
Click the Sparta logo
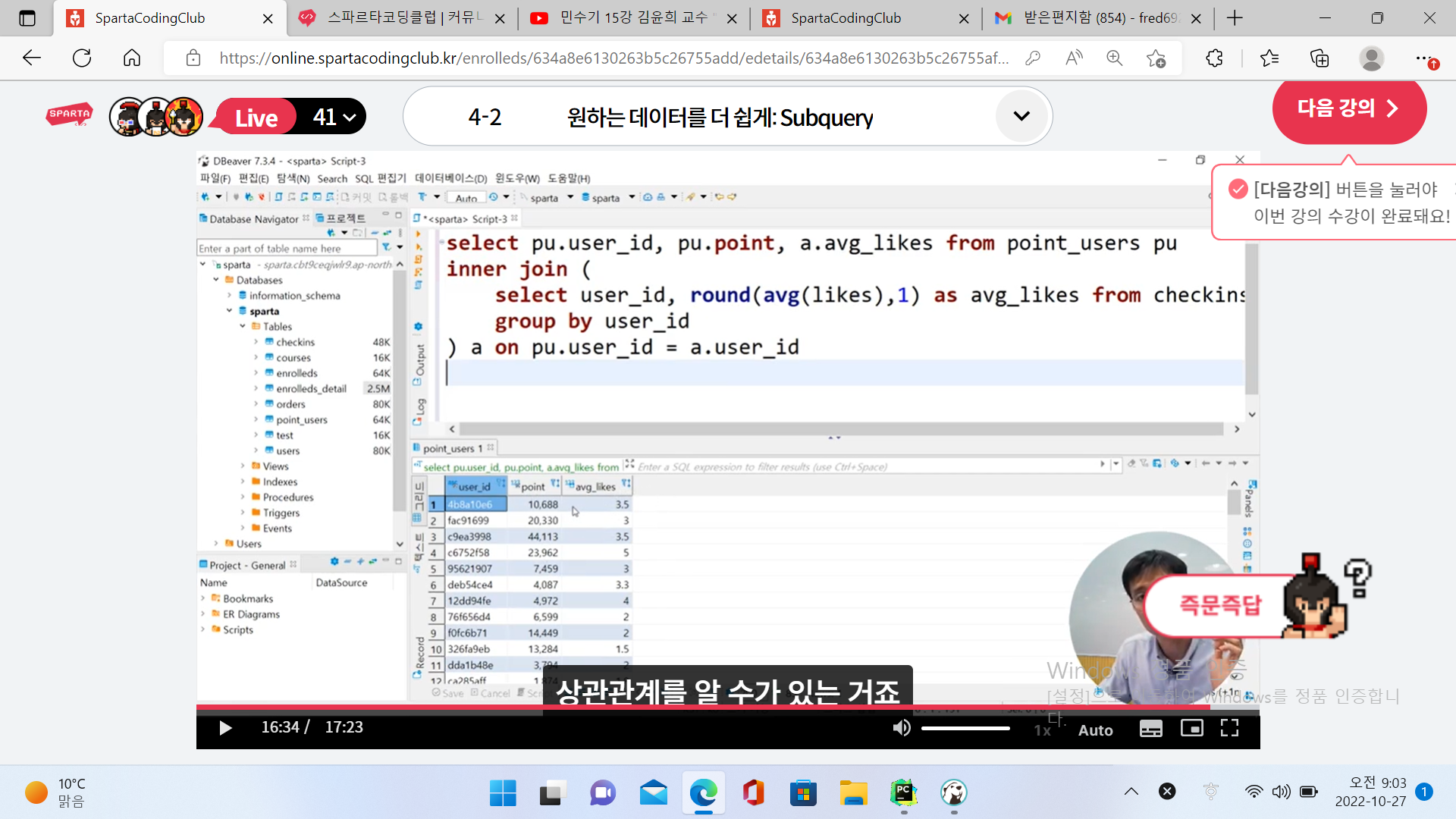[x=69, y=115]
